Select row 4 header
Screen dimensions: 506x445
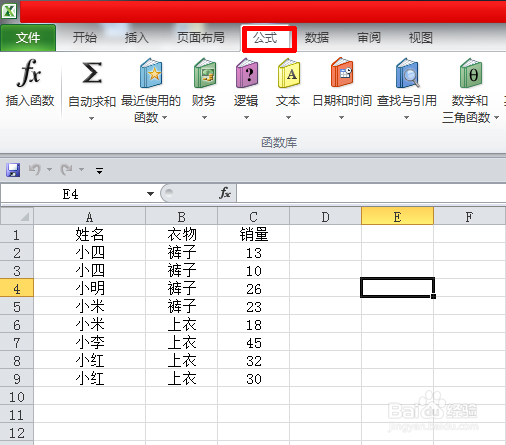coord(17,289)
